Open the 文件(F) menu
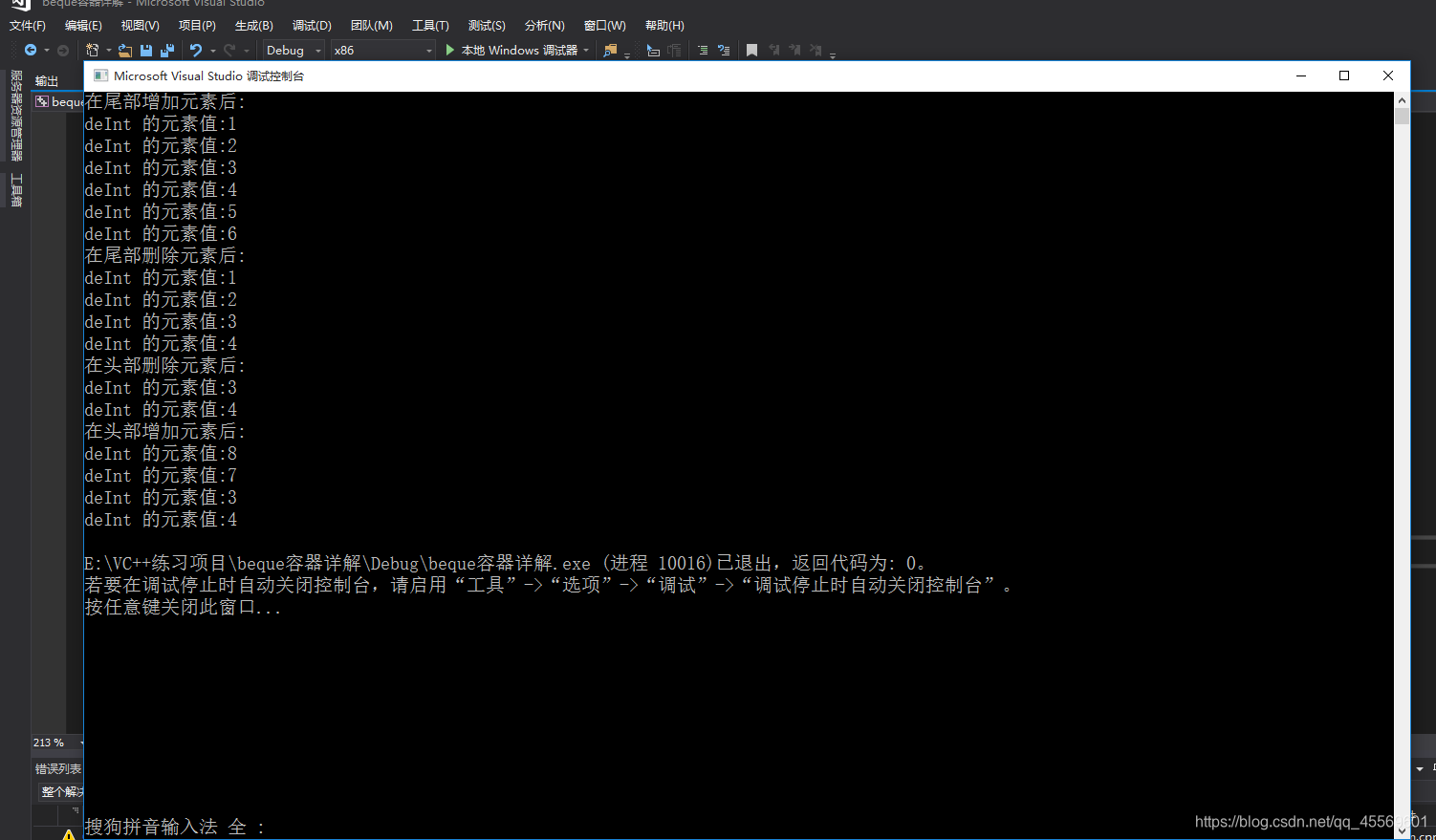 28,26
